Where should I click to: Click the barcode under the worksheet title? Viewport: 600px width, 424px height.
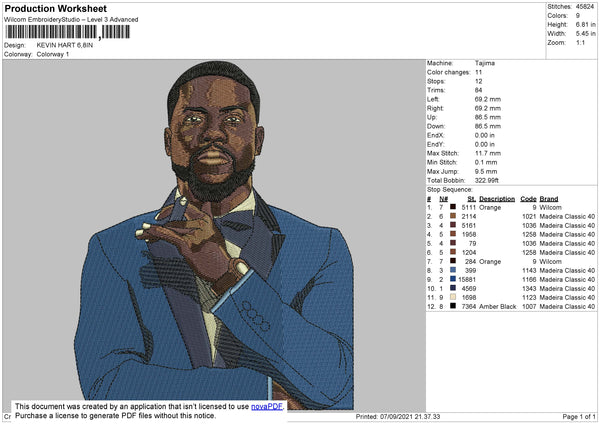[67, 32]
